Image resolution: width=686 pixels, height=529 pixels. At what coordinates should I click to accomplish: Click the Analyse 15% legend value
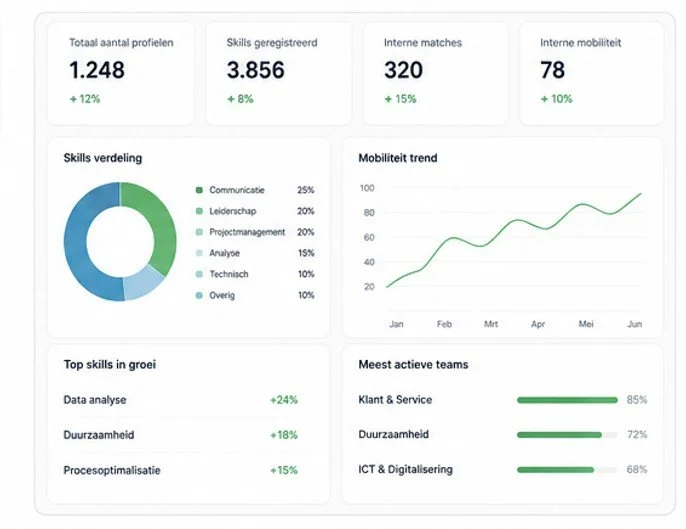click(x=306, y=253)
